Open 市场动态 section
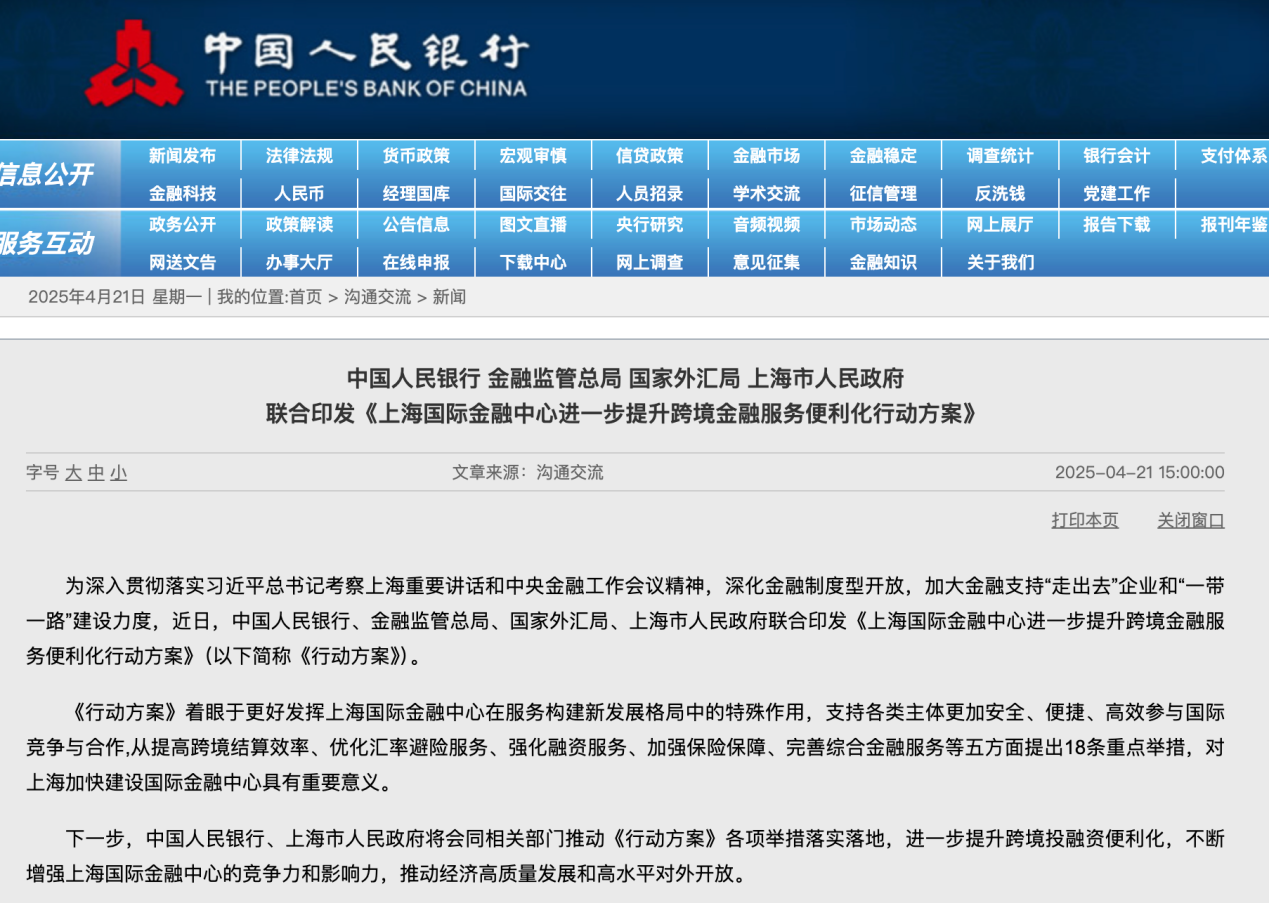Viewport: 1269px width, 903px height. (x=883, y=225)
